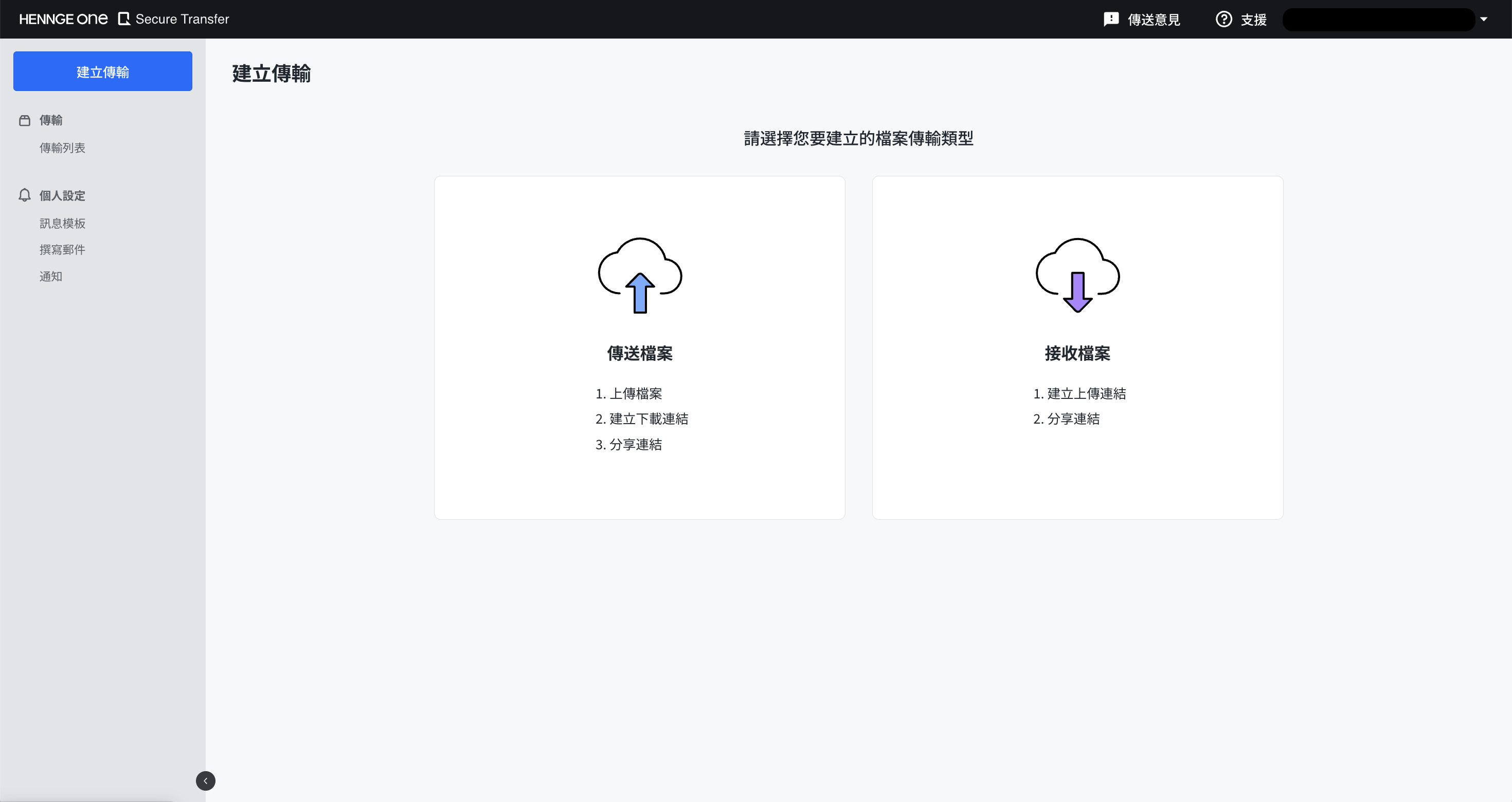
Task: Click the blue 建立傳輸 button
Action: [103, 71]
